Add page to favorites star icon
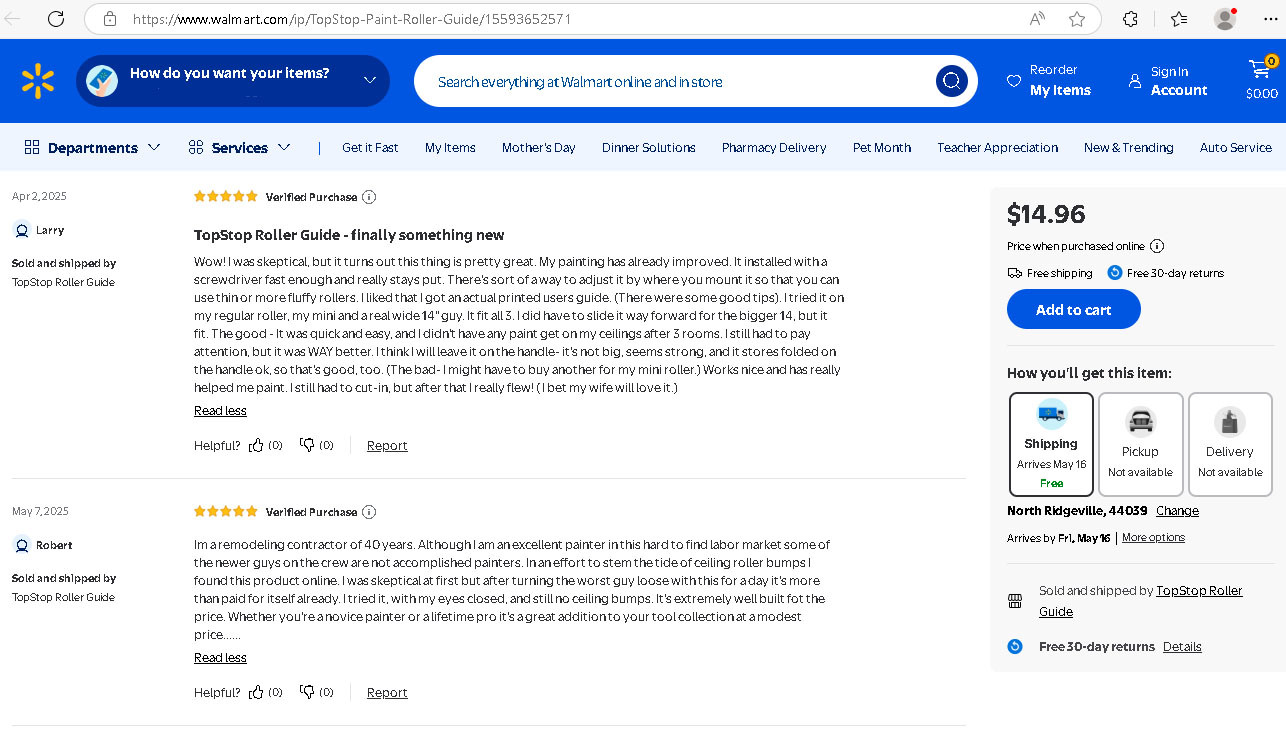Viewport: 1286px width, 747px height. pyautogui.click(x=1077, y=19)
